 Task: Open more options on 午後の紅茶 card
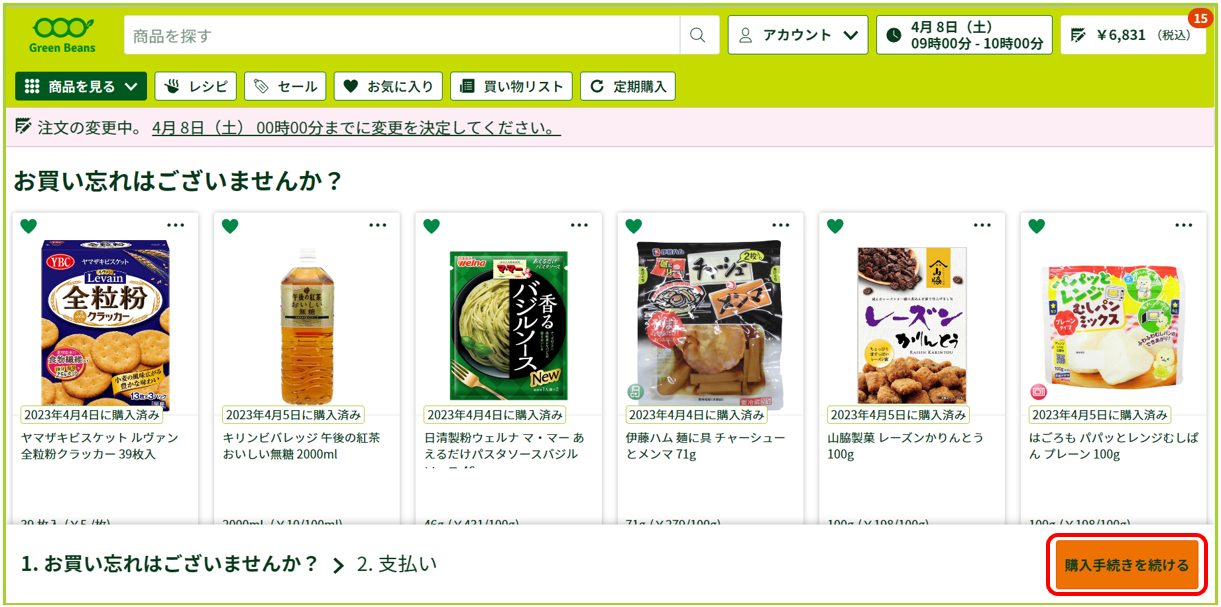(x=378, y=225)
